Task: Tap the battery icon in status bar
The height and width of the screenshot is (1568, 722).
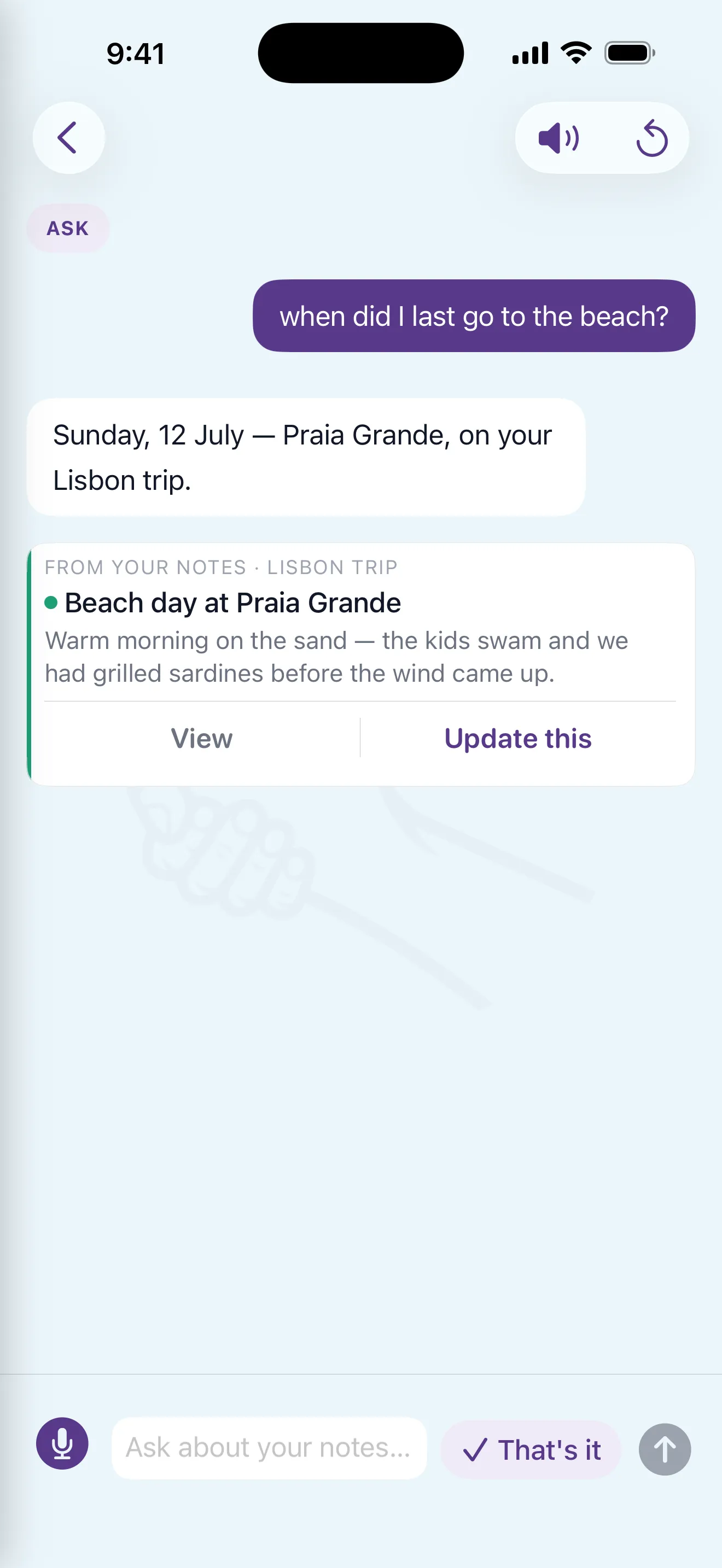Action: 630,53
